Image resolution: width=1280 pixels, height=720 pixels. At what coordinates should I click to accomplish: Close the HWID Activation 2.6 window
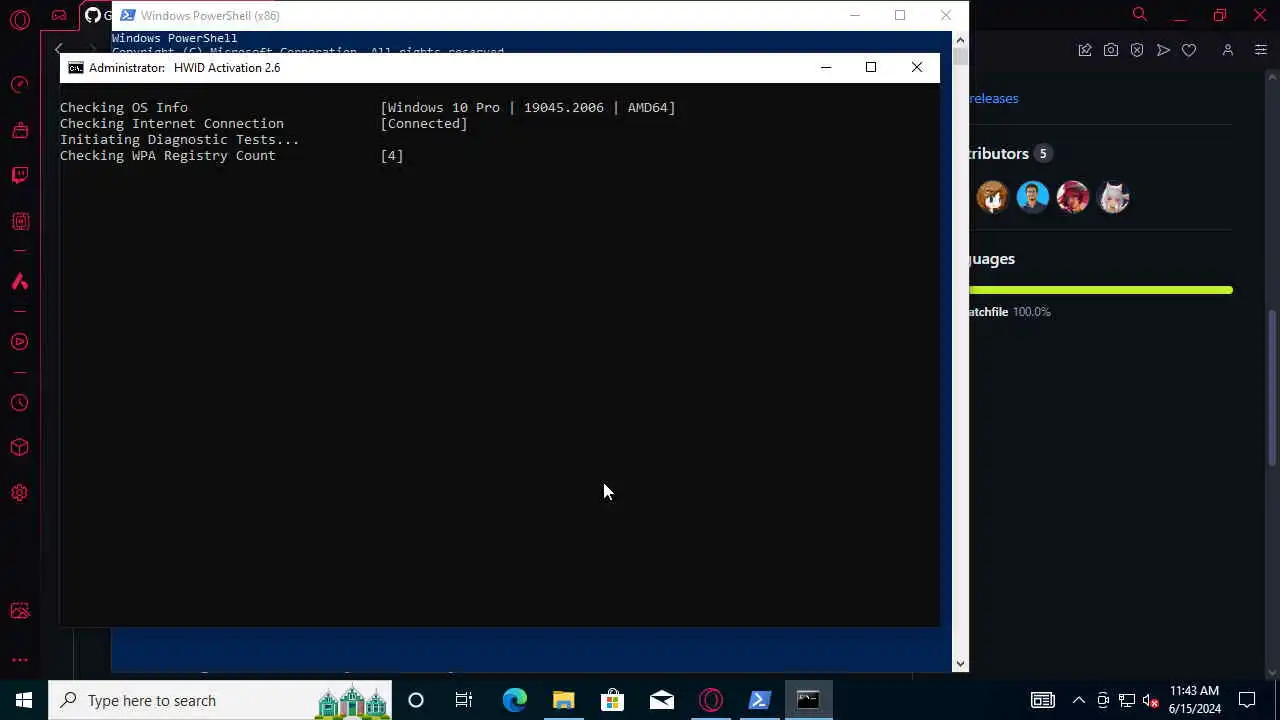click(916, 67)
